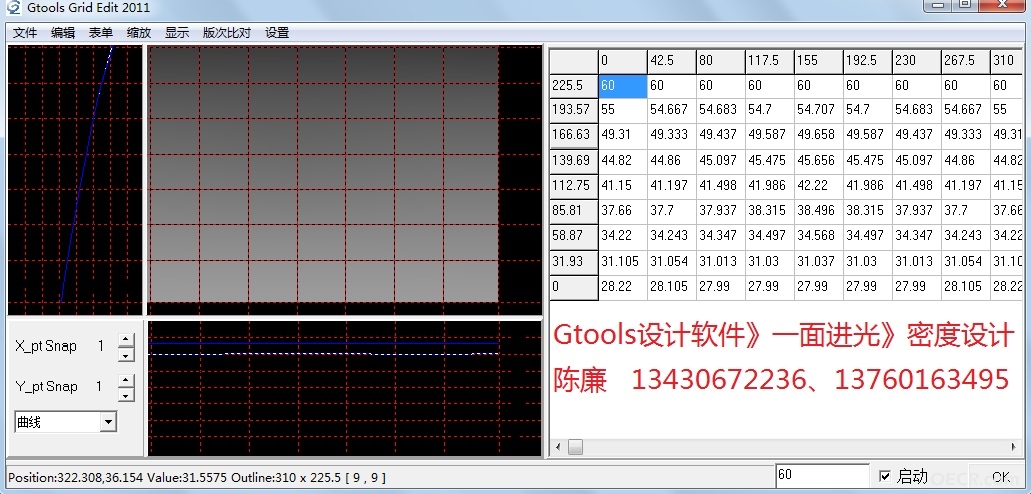This screenshot has height=494, width=1031.
Task: Click cell 49.31 in column 0
Action: coord(623,136)
